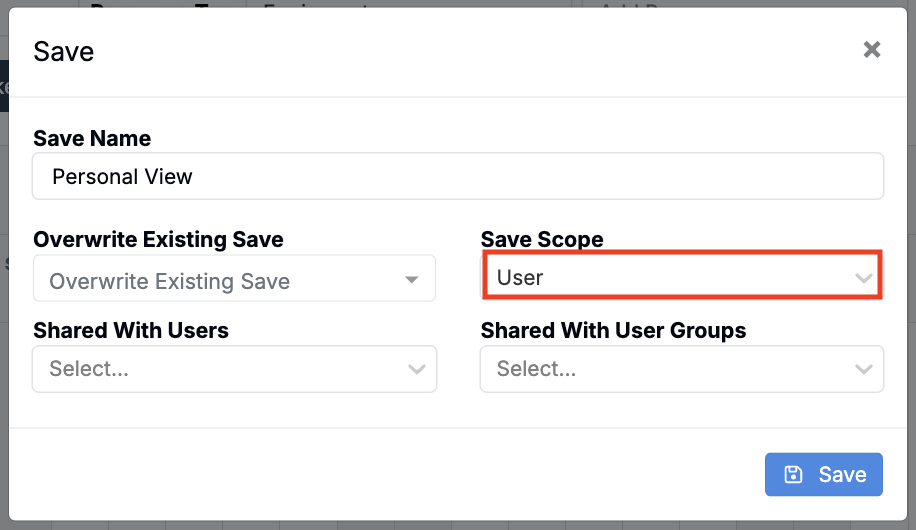The width and height of the screenshot is (916, 530).
Task: Click the Save Scope chevron arrow
Action: [x=864, y=278]
